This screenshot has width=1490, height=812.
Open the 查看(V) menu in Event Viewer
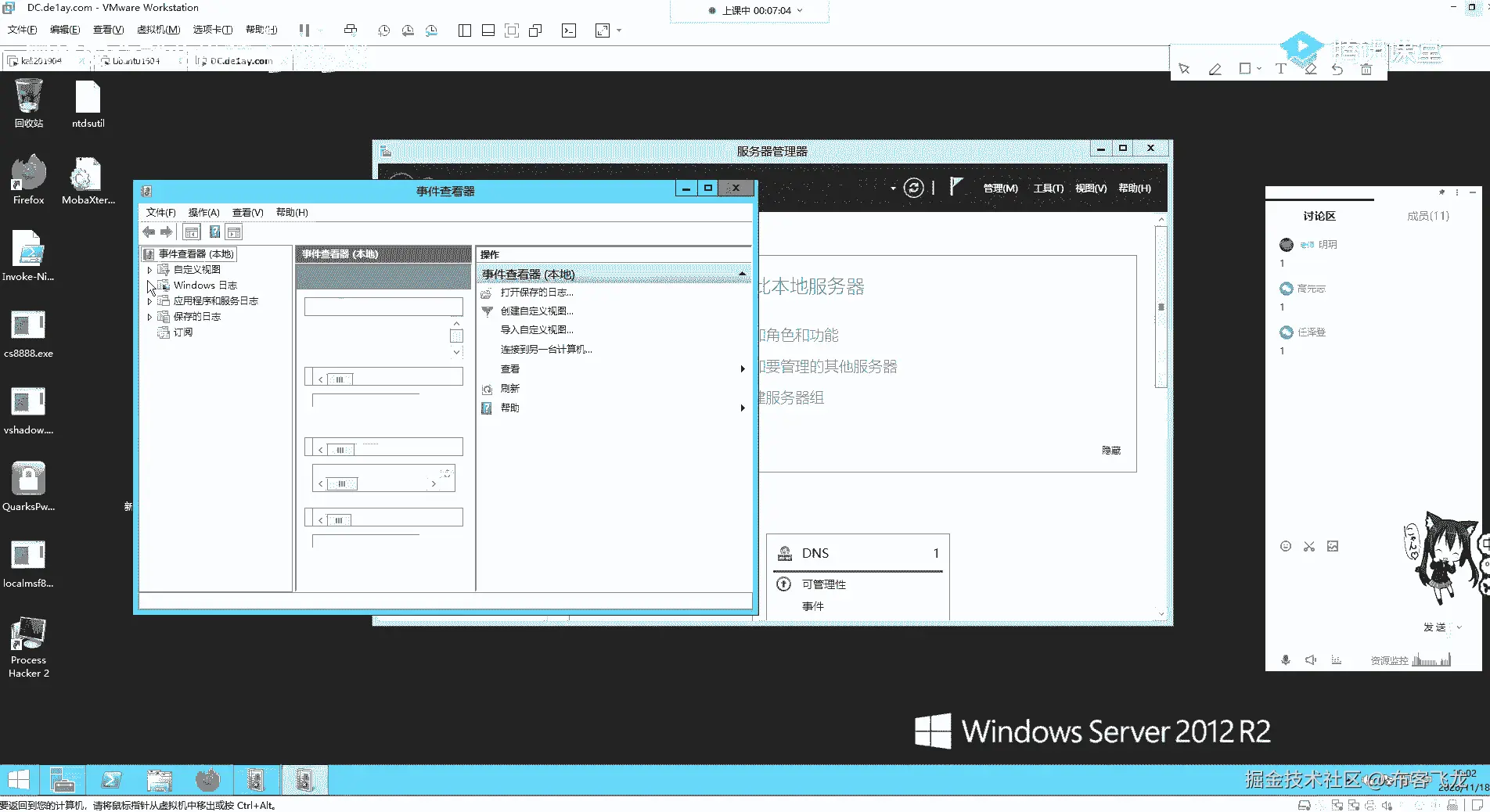tap(247, 213)
